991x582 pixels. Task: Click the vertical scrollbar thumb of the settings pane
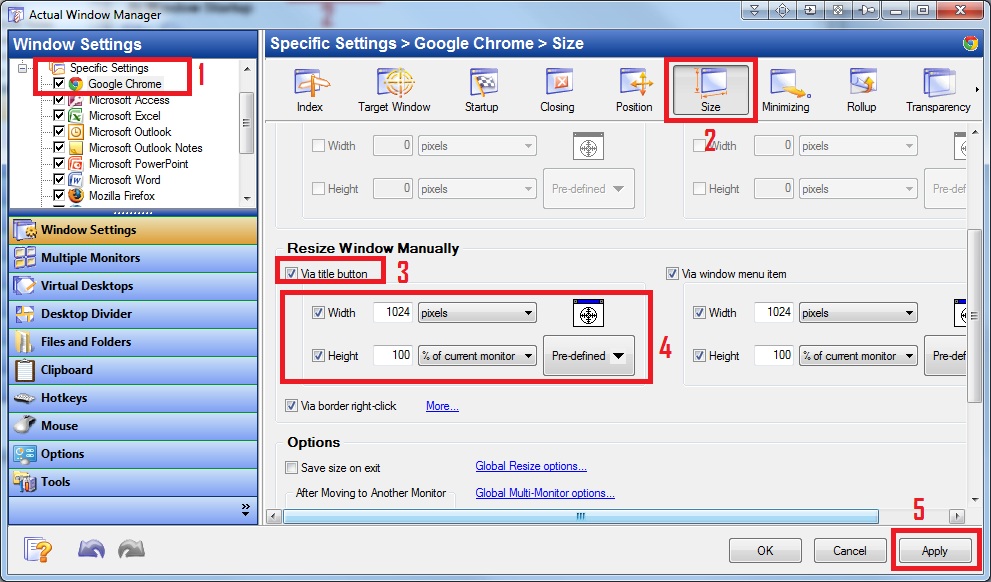974,316
